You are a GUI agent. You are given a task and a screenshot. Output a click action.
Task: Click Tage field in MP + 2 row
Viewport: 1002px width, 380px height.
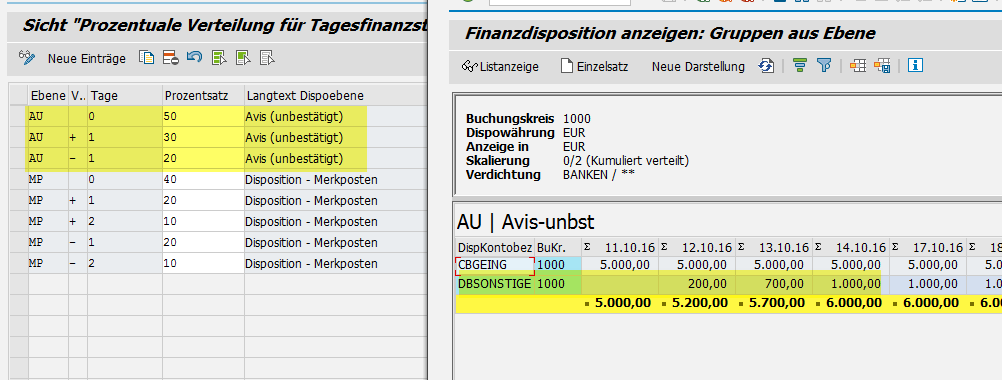click(x=125, y=222)
